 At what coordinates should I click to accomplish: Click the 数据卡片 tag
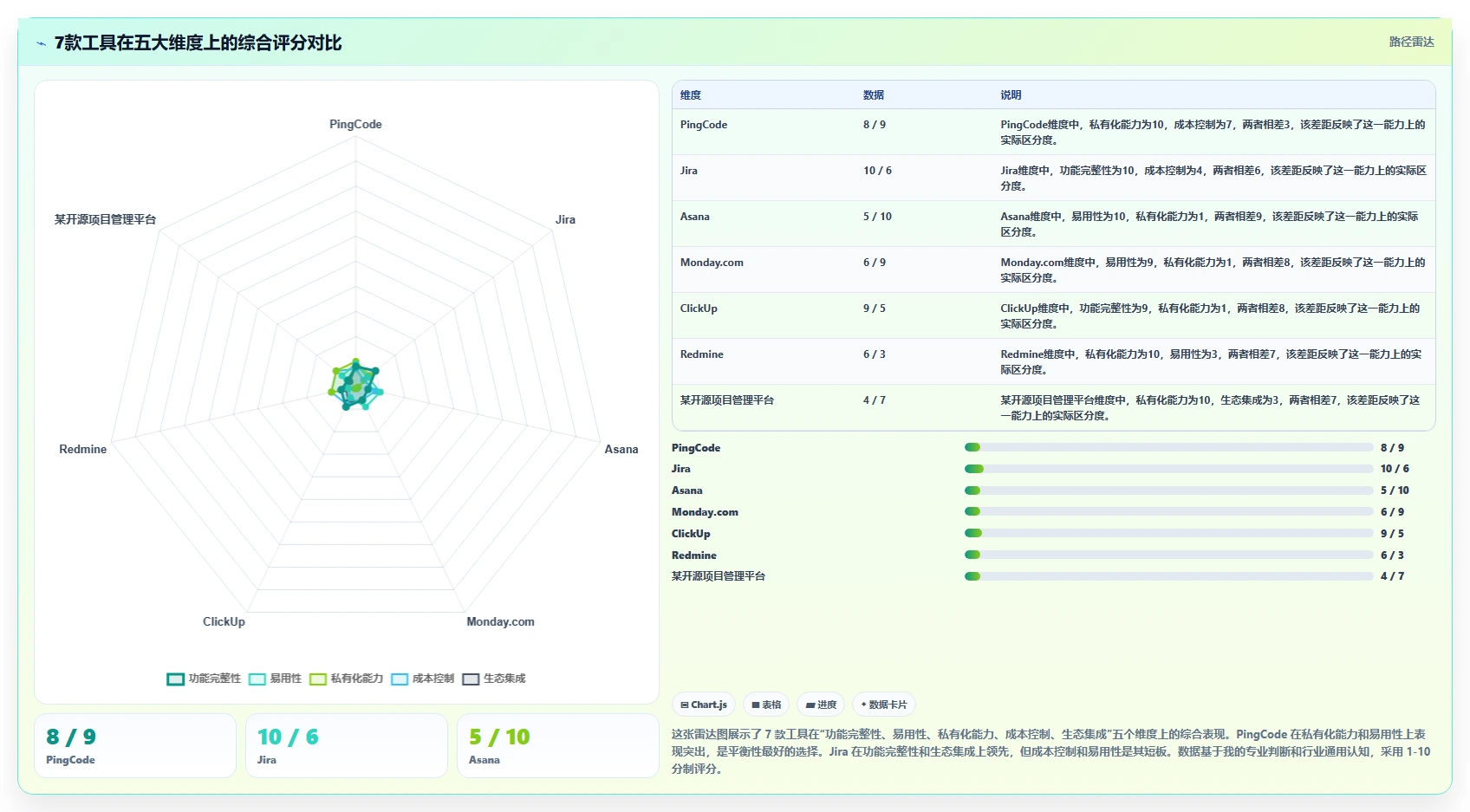[x=884, y=705]
